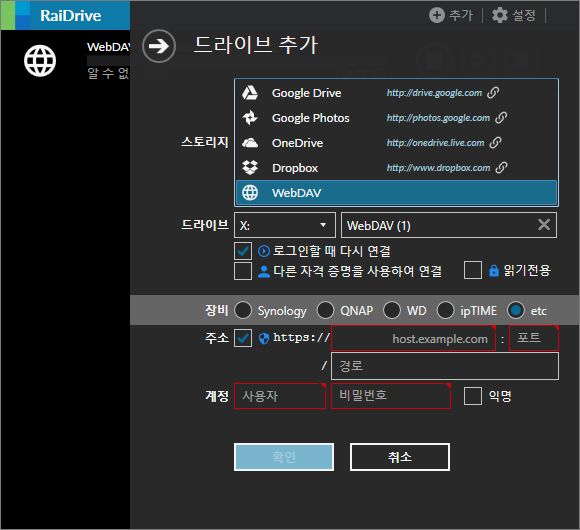This screenshot has height=530, width=580.
Task: Click the 설정 settings button text
Action: pyautogui.click(x=524, y=15)
